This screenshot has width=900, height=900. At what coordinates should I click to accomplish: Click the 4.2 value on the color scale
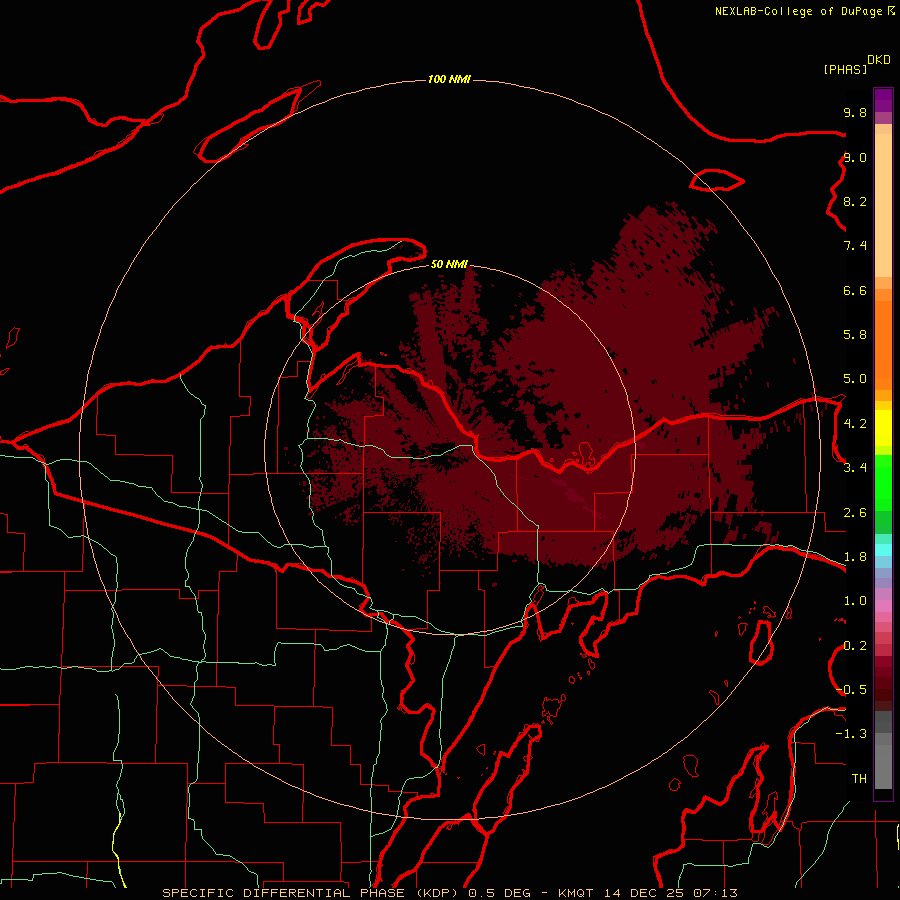pos(855,424)
